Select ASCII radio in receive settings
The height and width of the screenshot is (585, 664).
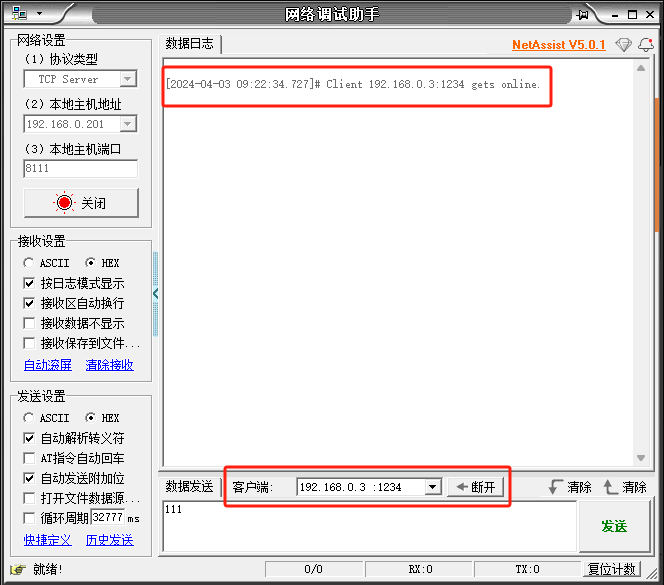point(29,263)
